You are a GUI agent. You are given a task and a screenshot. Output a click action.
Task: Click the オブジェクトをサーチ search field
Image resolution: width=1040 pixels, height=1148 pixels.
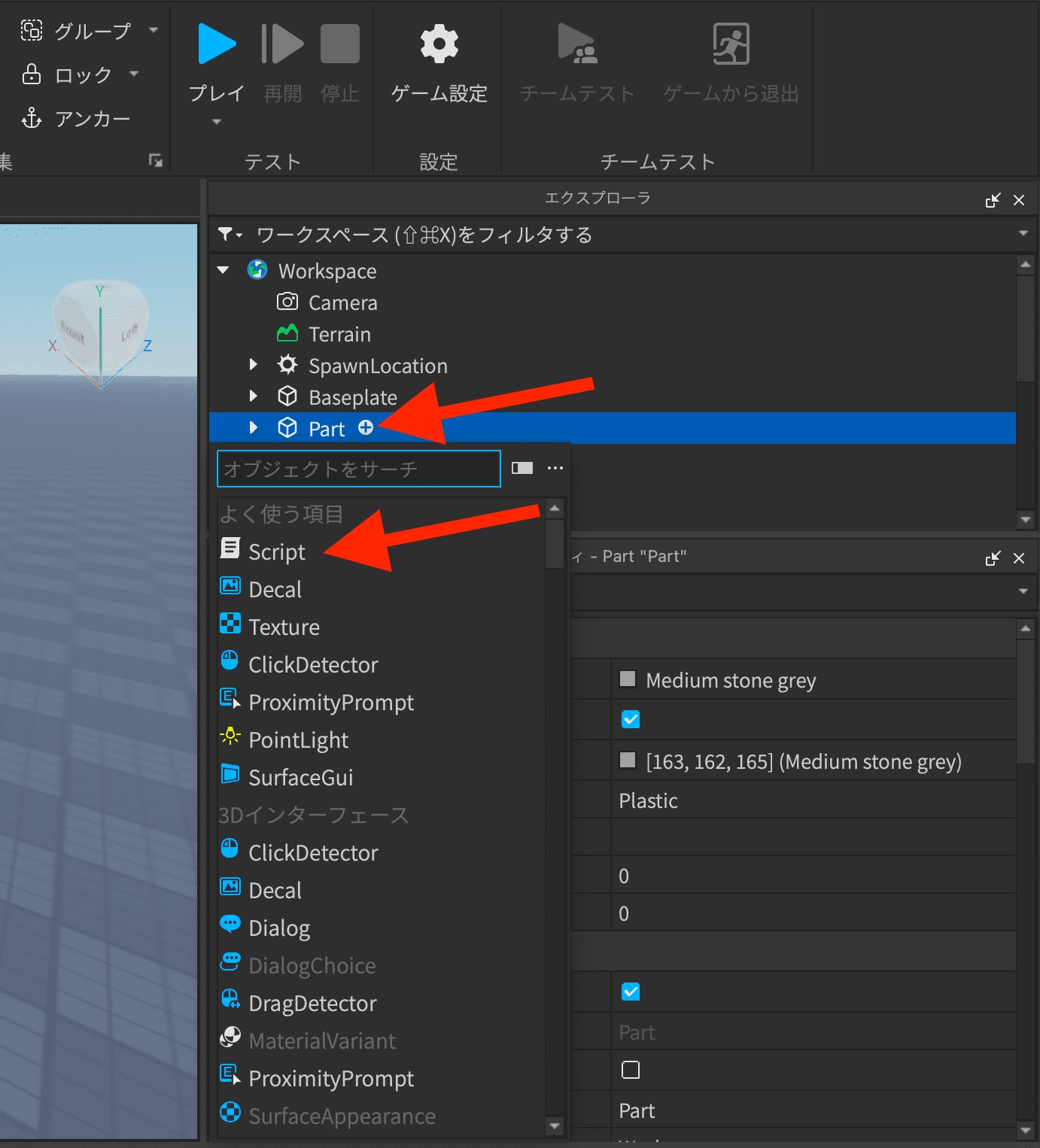pyautogui.click(x=358, y=468)
